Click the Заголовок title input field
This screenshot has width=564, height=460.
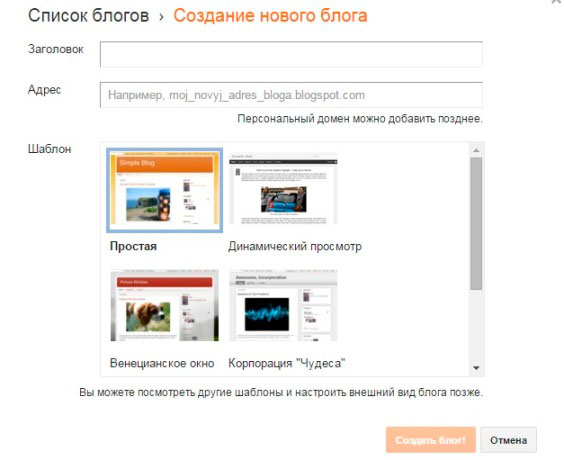291,54
